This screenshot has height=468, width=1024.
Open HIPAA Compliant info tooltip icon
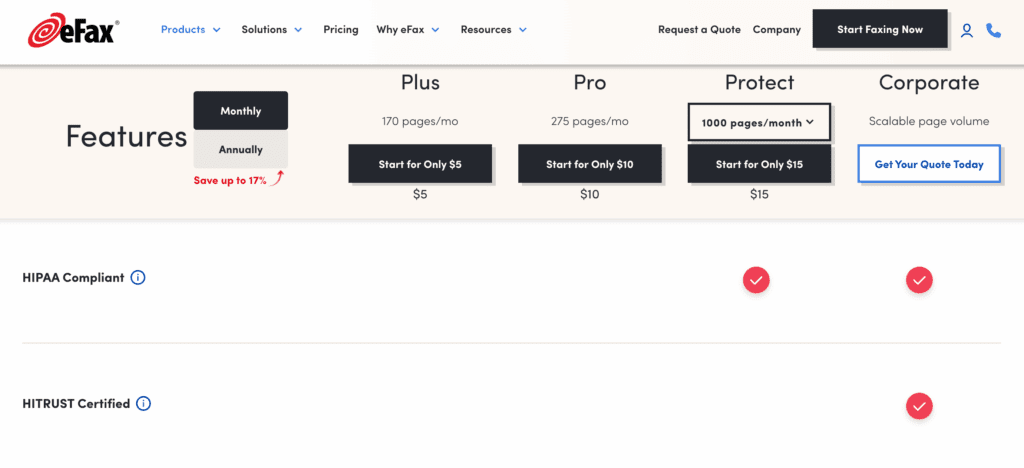pyautogui.click(x=138, y=277)
